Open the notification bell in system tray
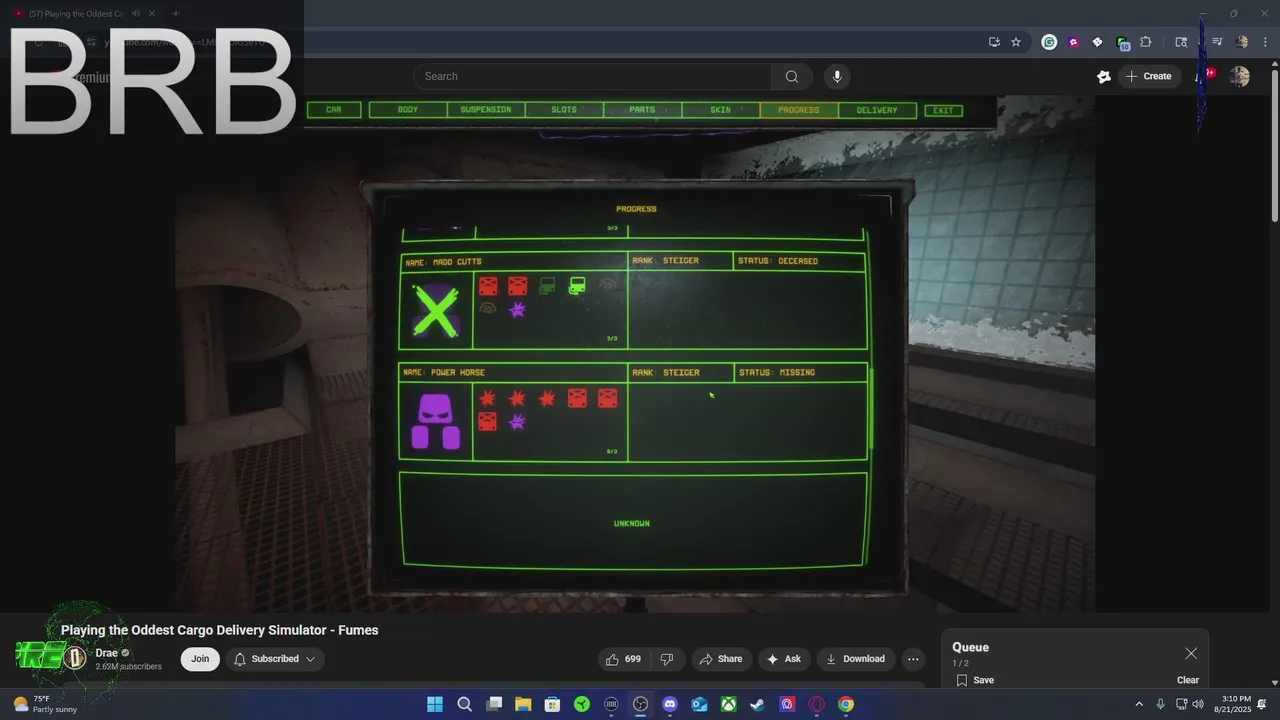Screen dimensions: 1280x720 coord(1262,704)
